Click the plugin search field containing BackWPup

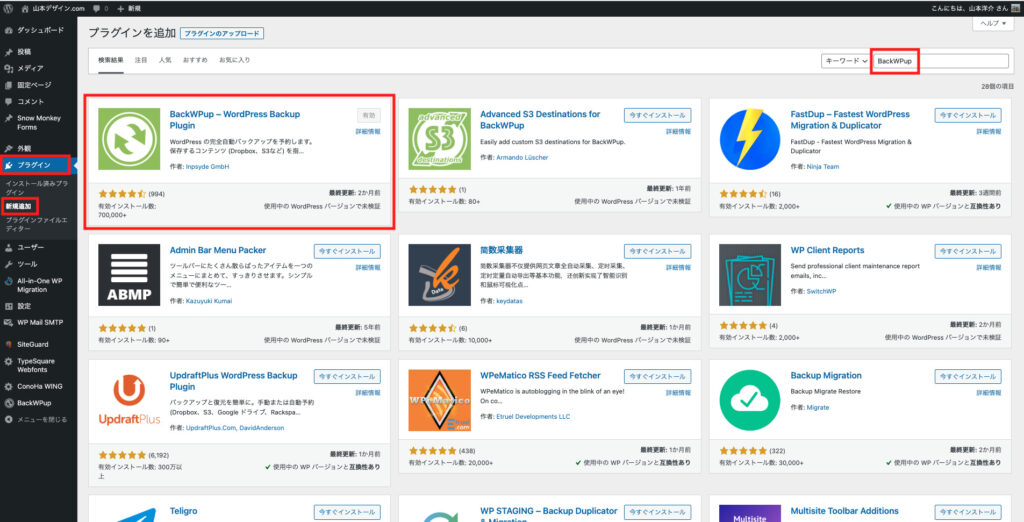[x=940, y=61]
